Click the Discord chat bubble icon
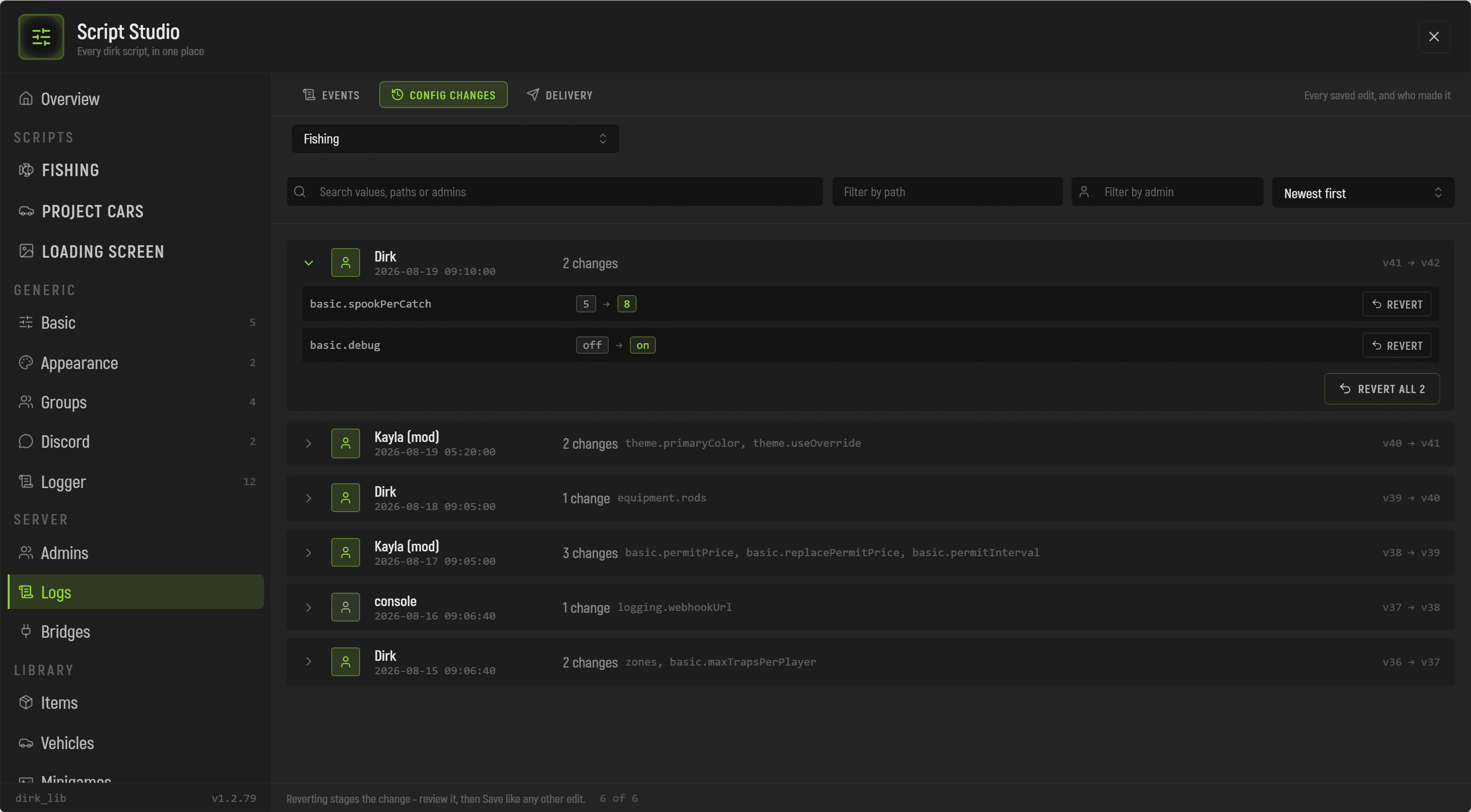 pos(26,442)
